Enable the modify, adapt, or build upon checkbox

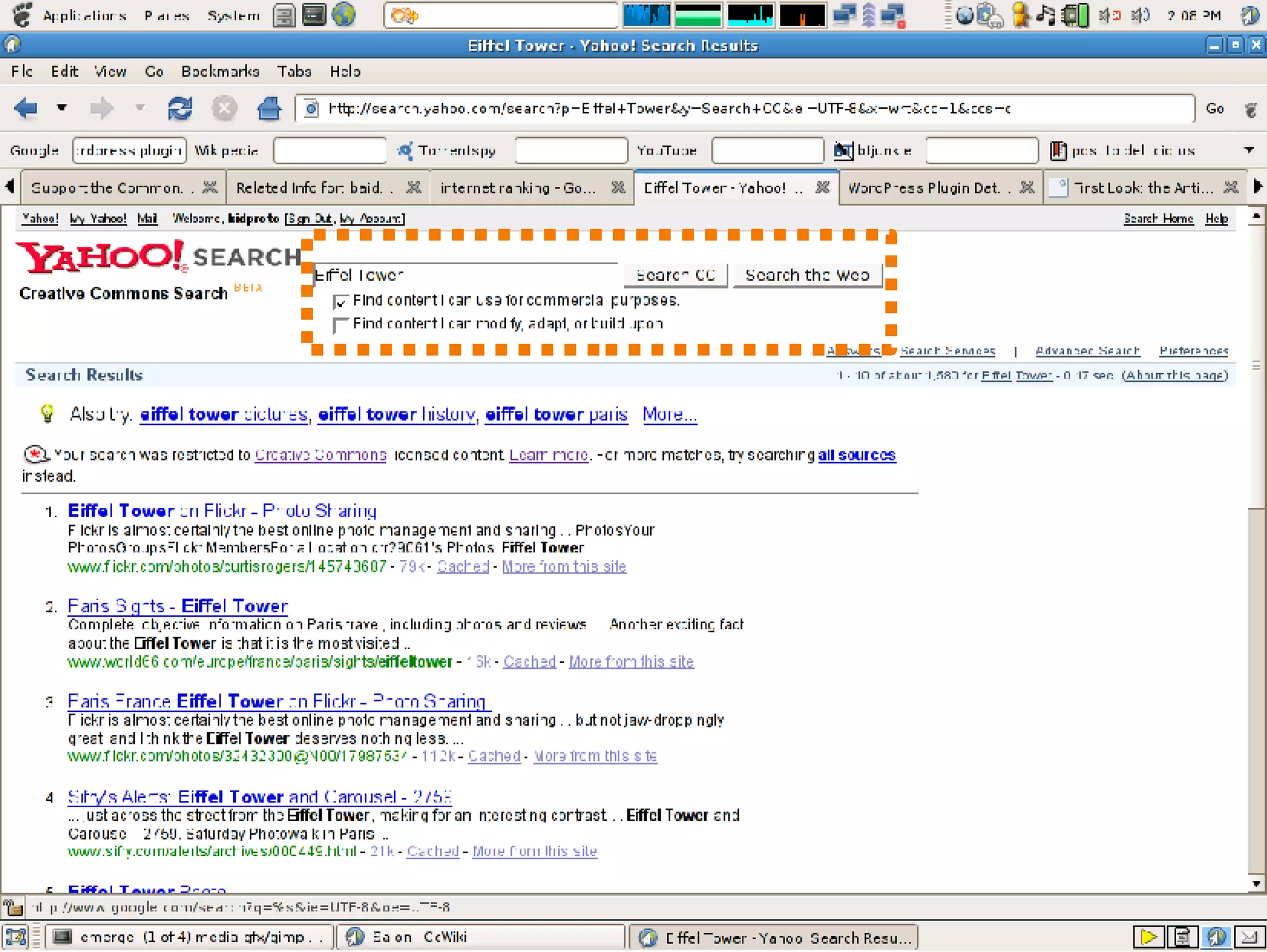tap(340, 325)
